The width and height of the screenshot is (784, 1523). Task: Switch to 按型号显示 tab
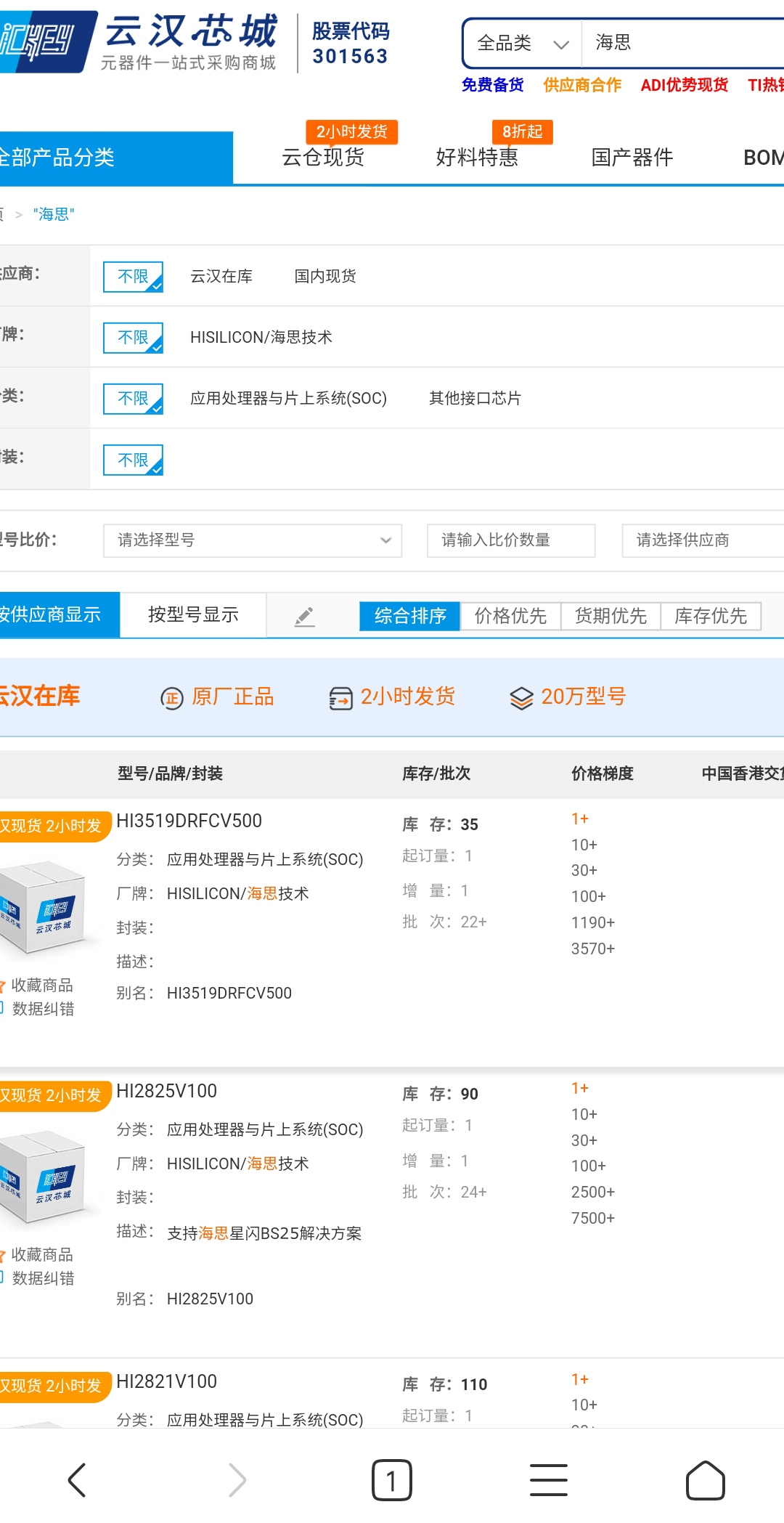[x=193, y=615]
